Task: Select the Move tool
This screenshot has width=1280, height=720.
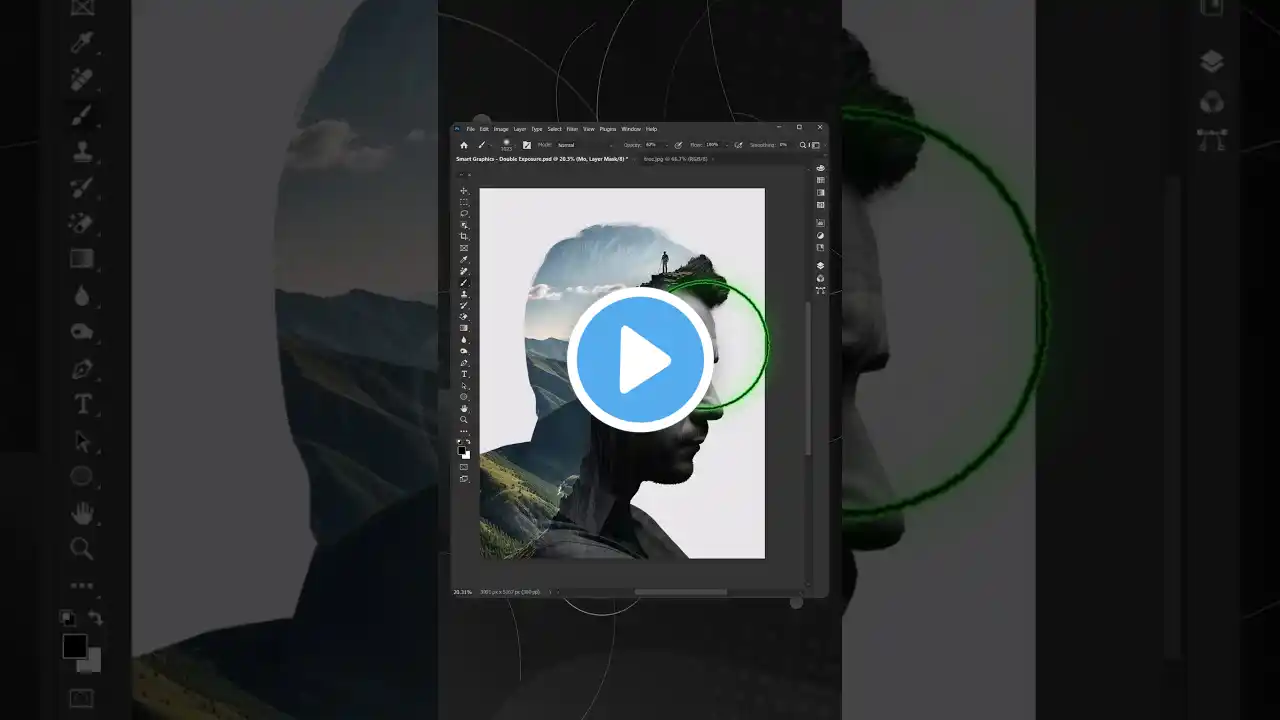Action: [x=464, y=190]
